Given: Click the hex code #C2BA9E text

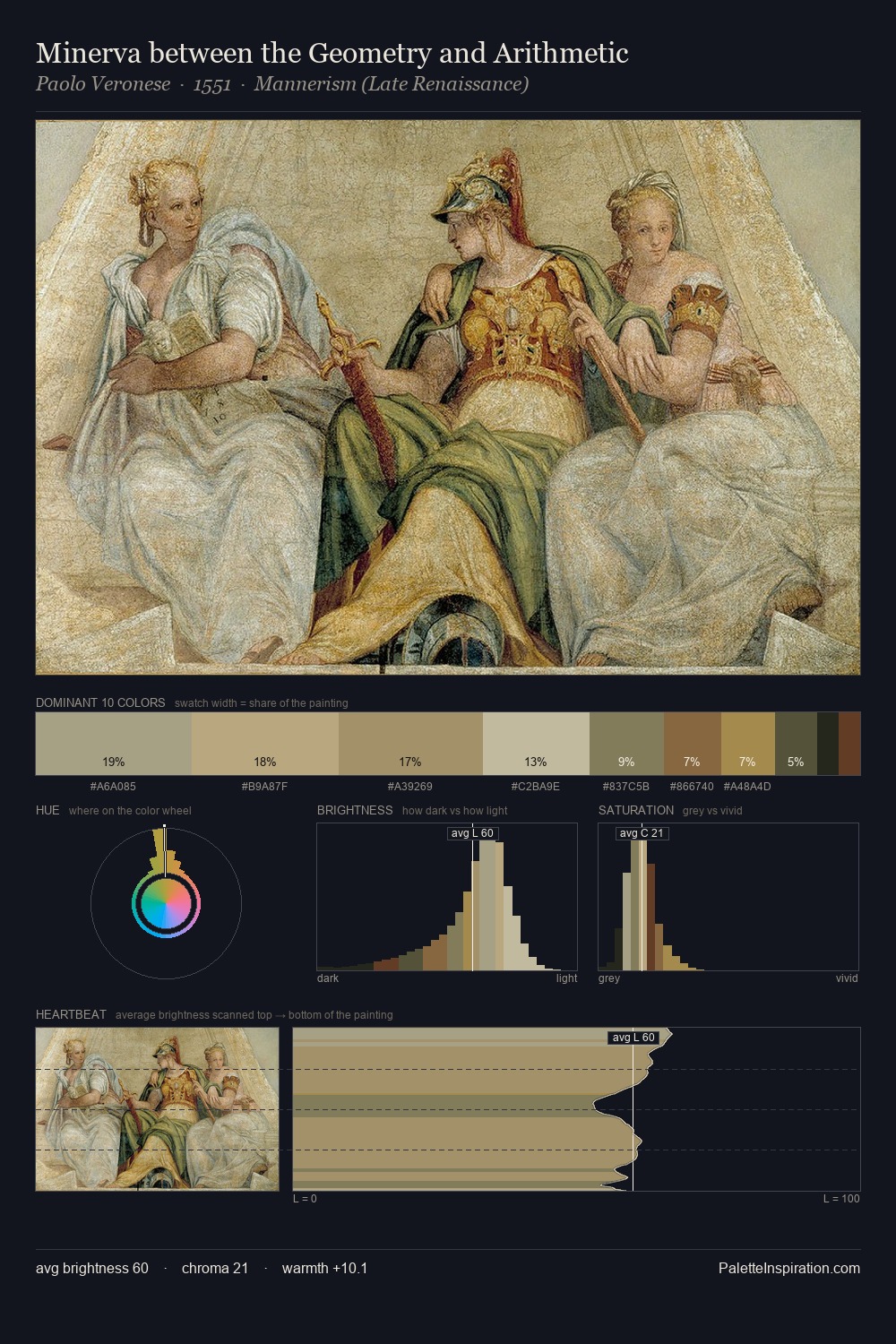Looking at the screenshot, I should click(x=536, y=787).
